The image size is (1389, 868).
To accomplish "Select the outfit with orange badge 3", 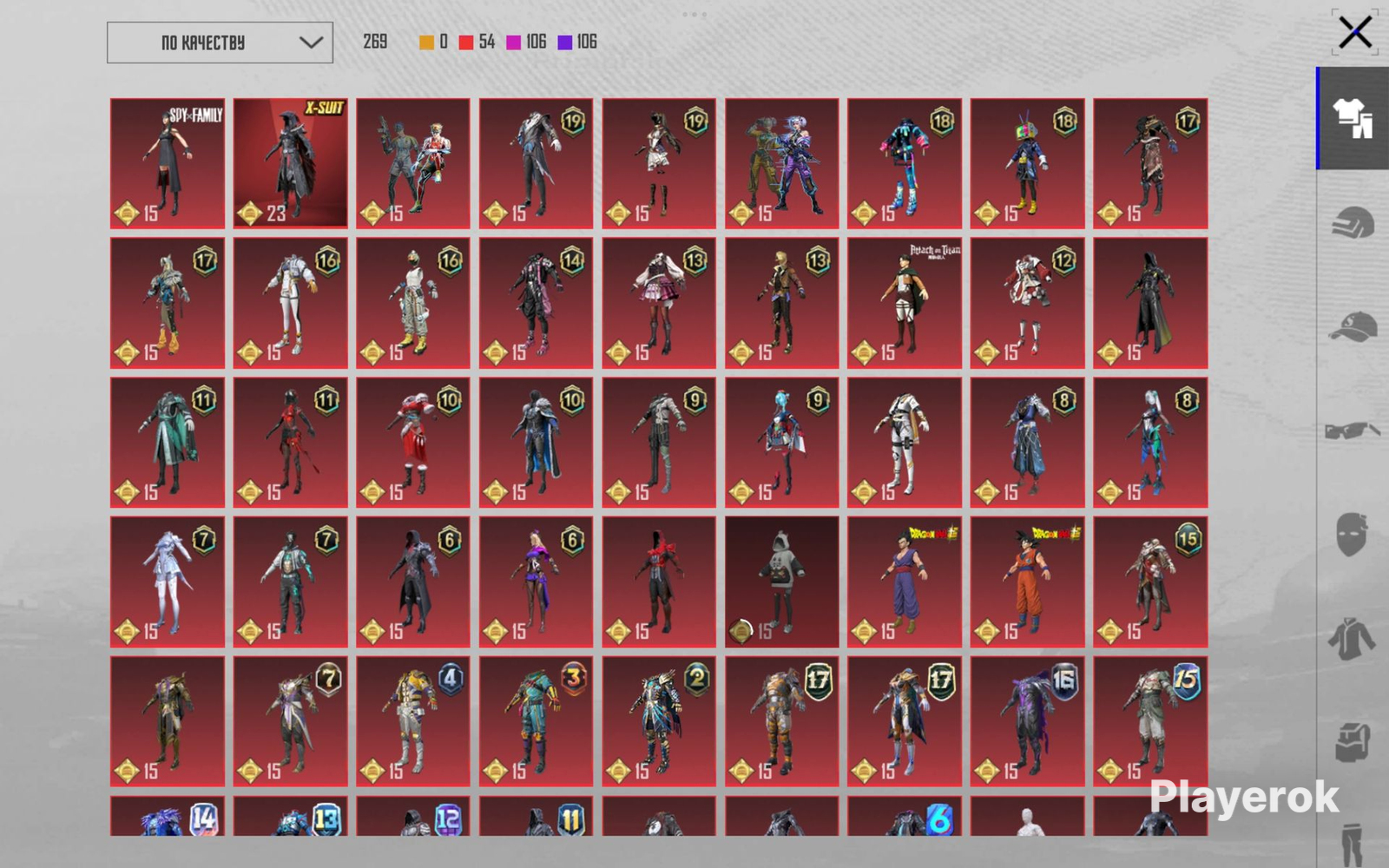I will click(537, 721).
